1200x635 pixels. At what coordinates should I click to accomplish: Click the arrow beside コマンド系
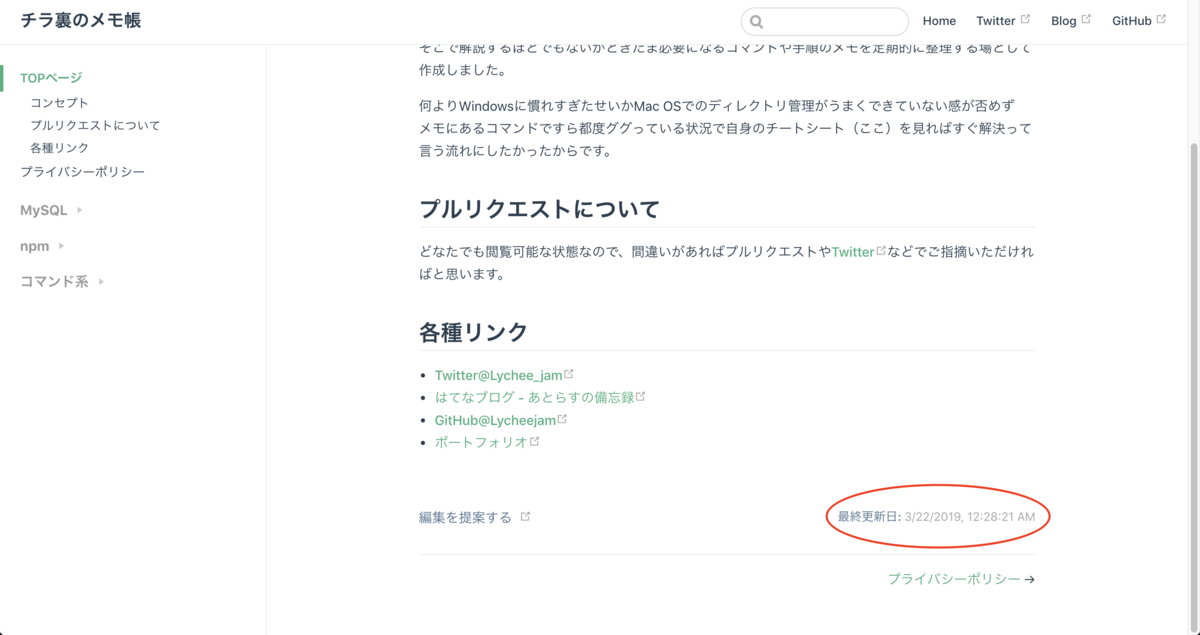click(x=101, y=282)
